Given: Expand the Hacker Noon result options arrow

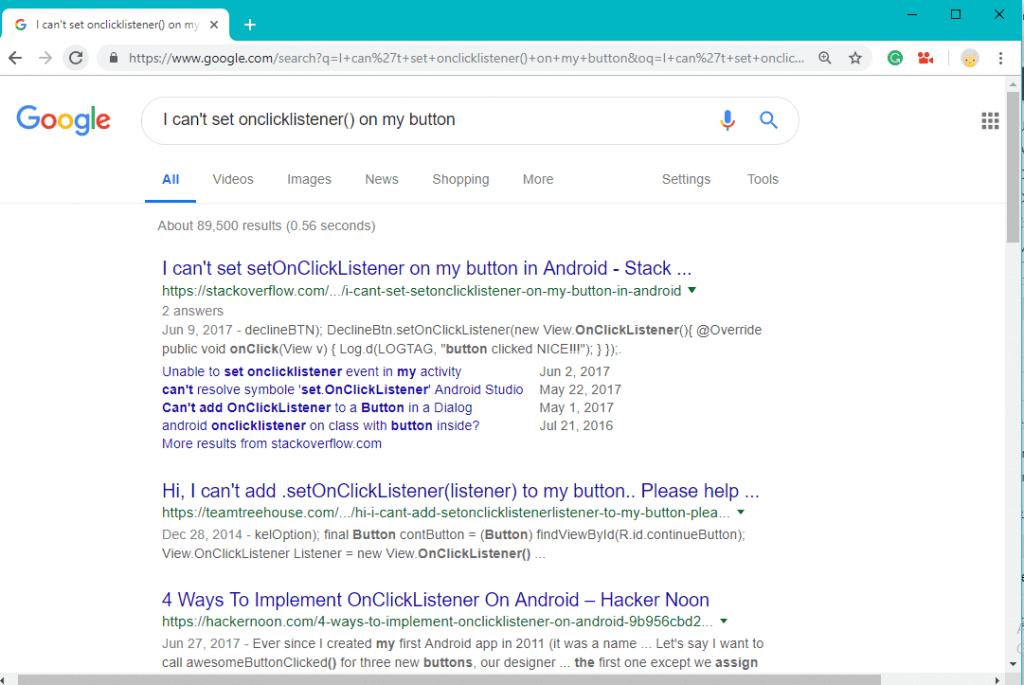Looking at the screenshot, I should tap(725, 620).
